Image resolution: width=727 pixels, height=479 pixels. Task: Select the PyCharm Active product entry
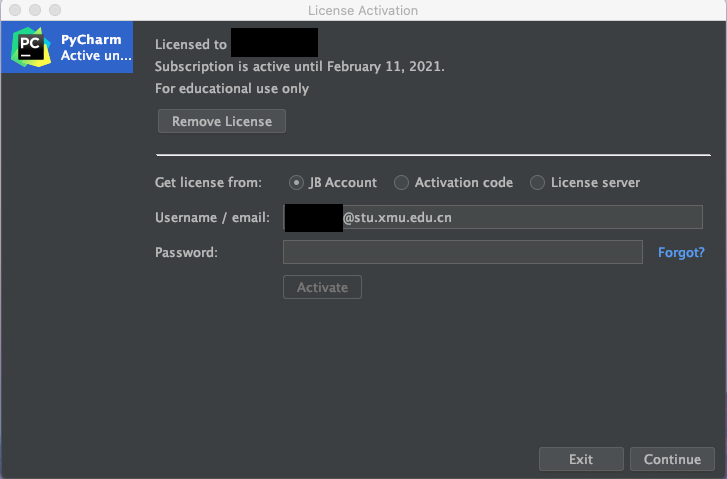pyautogui.click(x=67, y=47)
